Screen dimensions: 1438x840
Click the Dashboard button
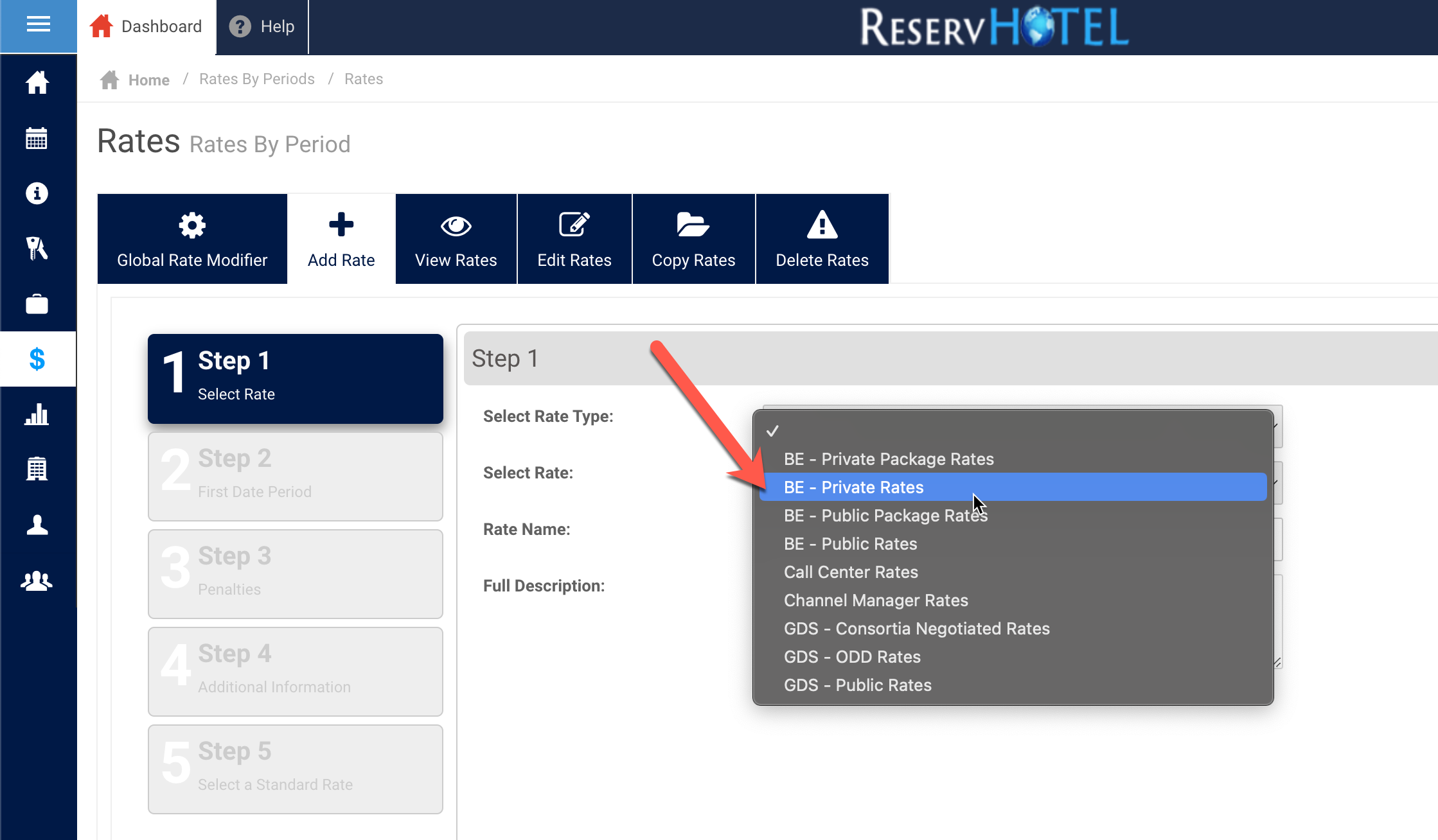pos(146,26)
